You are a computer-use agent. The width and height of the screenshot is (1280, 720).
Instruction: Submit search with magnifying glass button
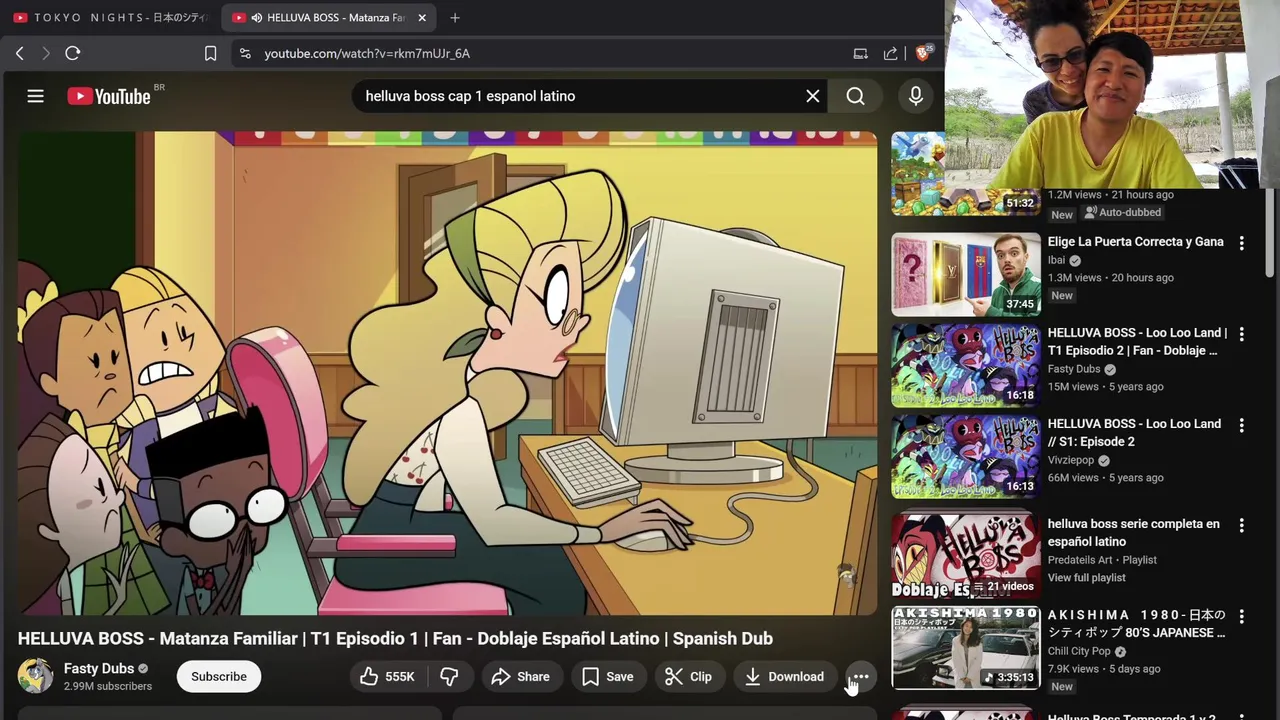pos(856,96)
